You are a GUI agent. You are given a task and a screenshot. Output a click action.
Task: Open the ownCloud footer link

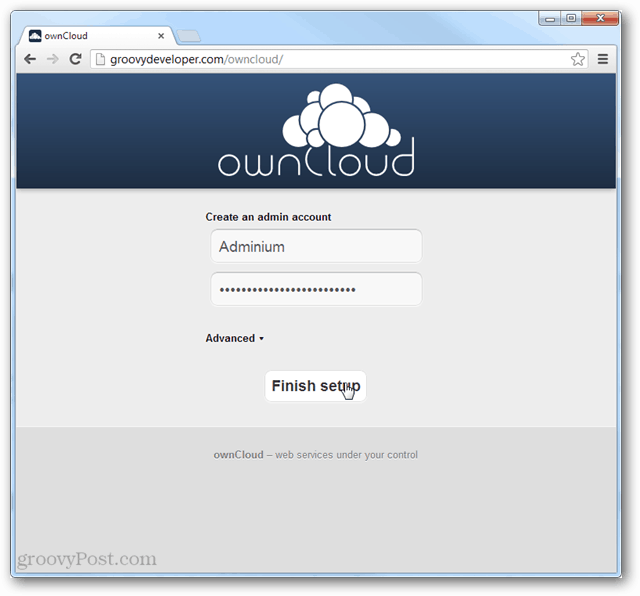pos(238,455)
